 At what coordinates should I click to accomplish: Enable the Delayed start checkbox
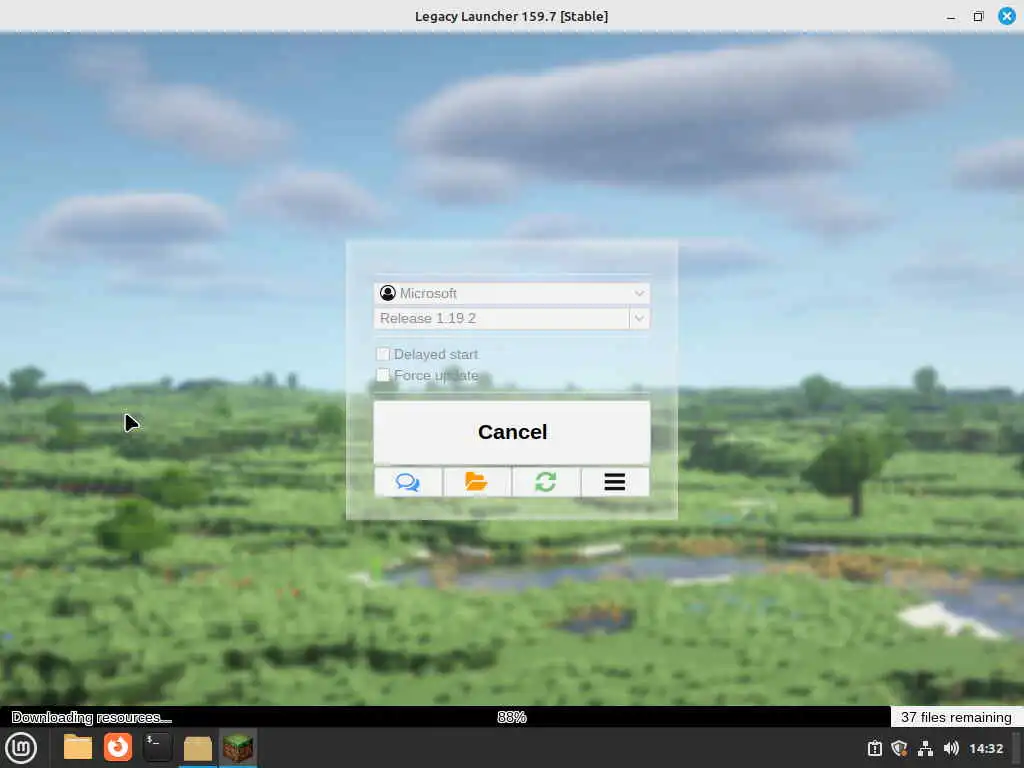pyautogui.click(x=383, y=354)
